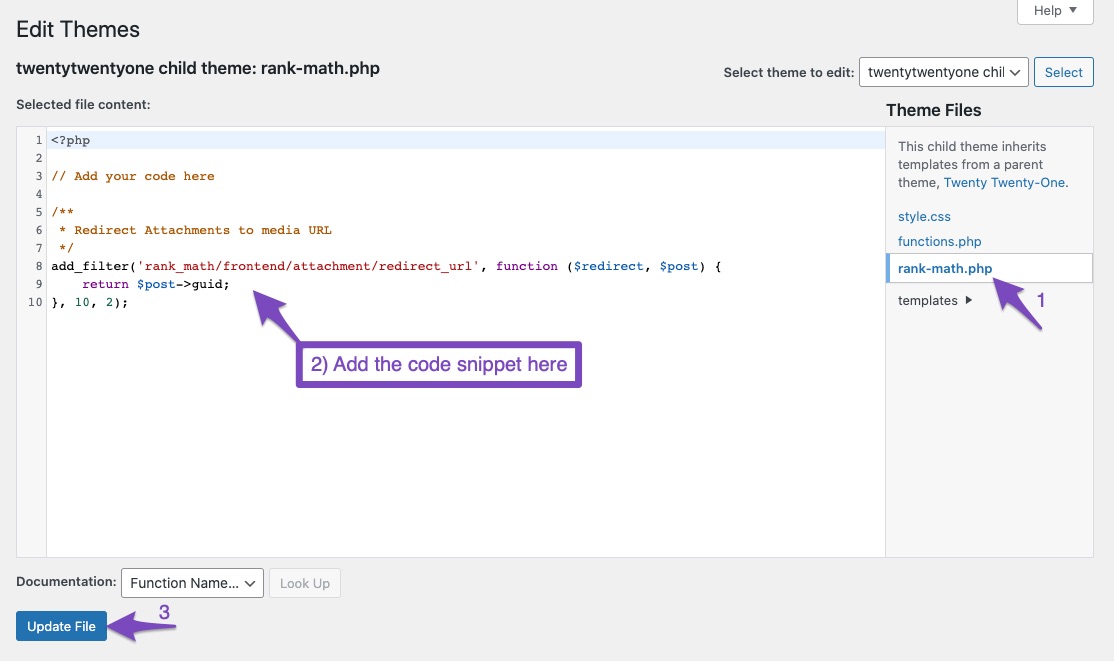Click the 'Selected file content:' label

(83, 104)
